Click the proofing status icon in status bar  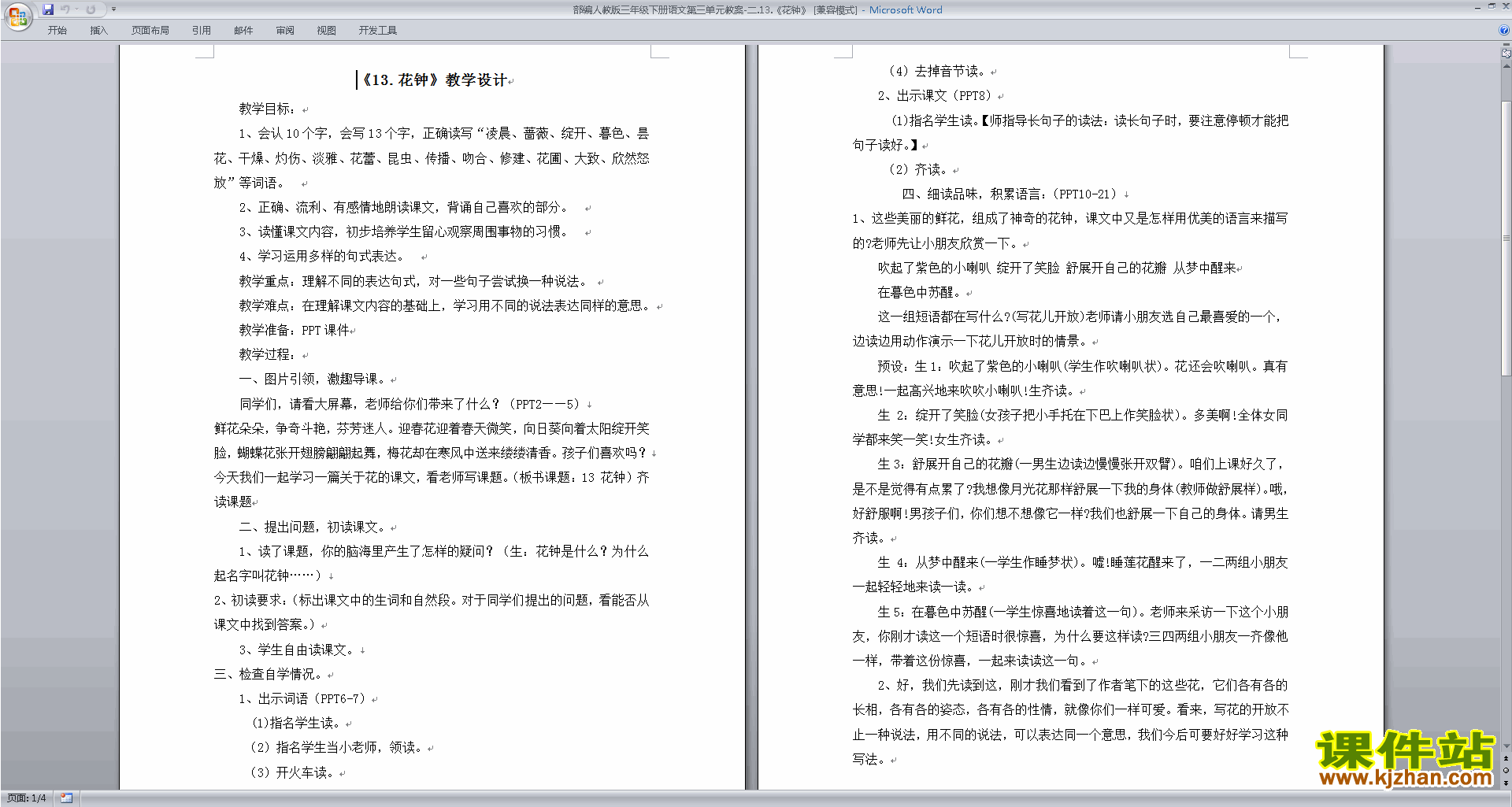67,798
